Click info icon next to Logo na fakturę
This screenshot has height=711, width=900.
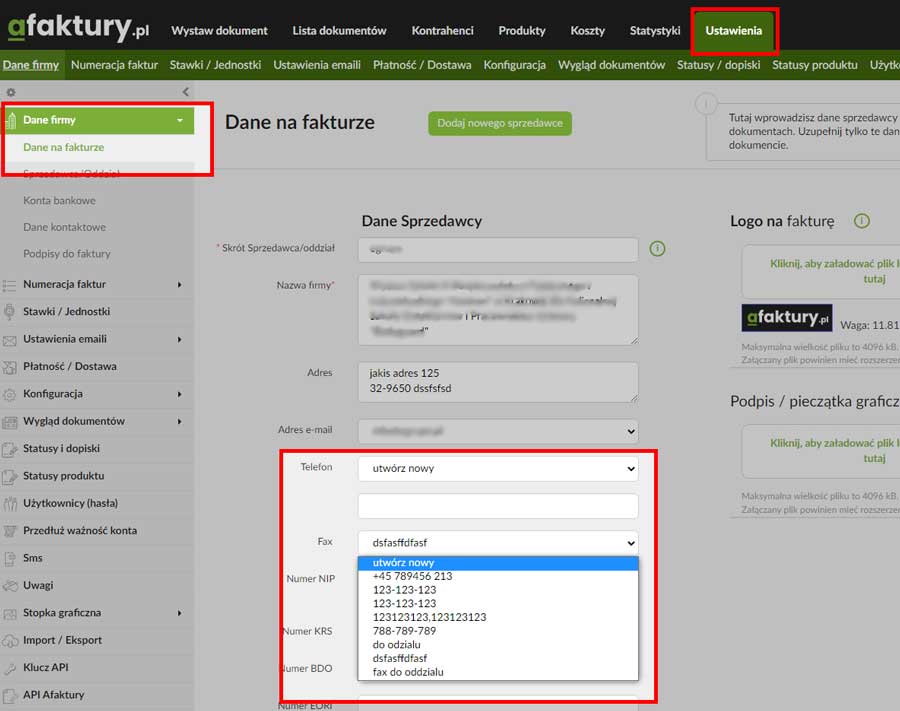coord(862,221)
